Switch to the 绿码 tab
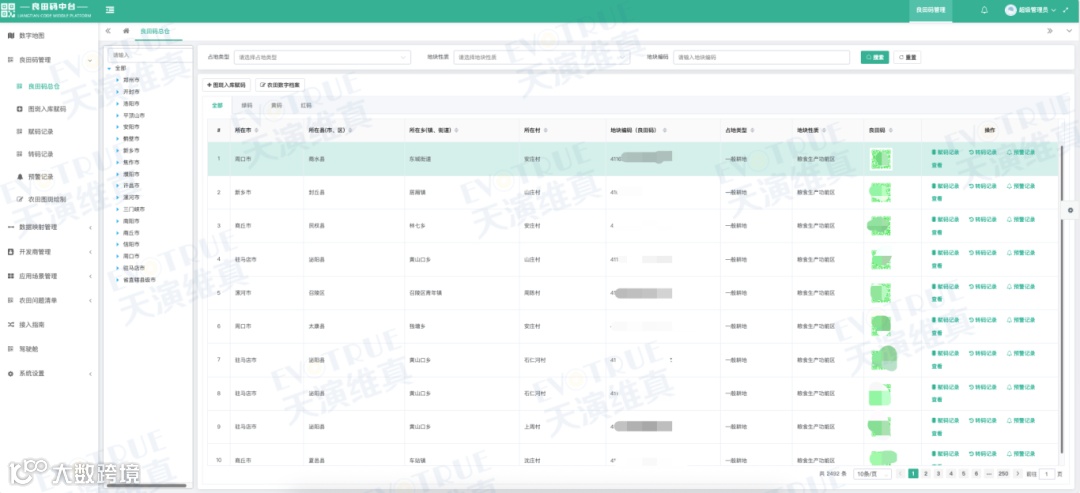This screenshot has height=493, width=1080. click(x=247, y=105)
